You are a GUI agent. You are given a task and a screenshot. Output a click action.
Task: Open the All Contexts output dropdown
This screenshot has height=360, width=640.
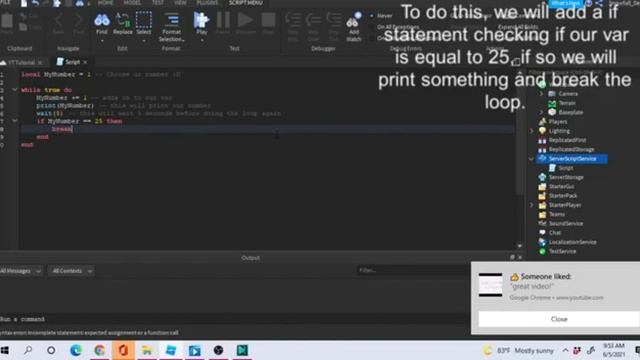tap(71, 271)
